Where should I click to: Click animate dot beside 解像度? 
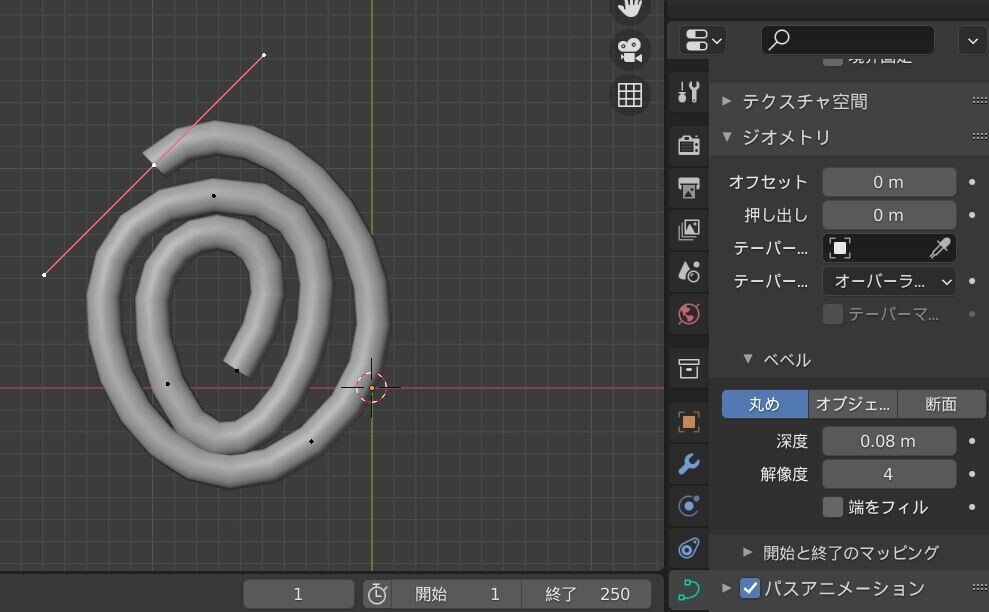(972, 474)
